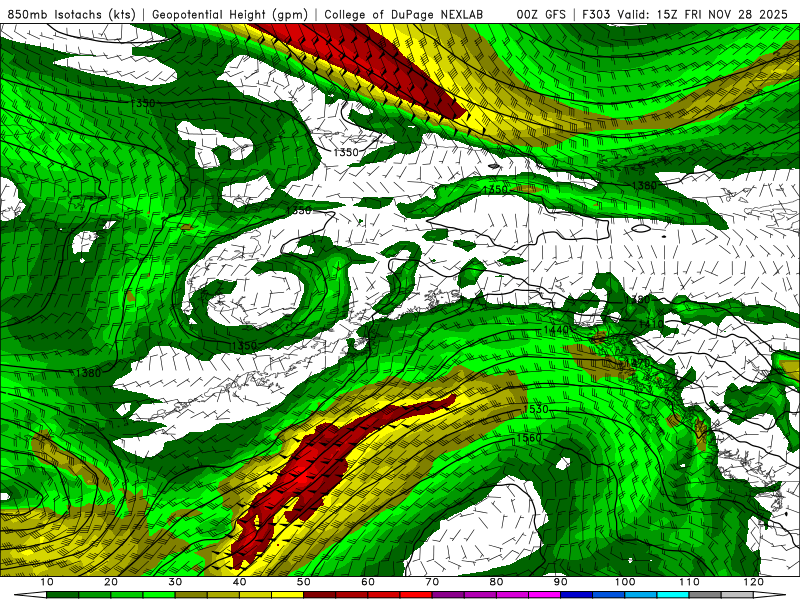Click the 70 value on the color scale
The height and width of the screenshot is (600, 800).
coord(432,582)
